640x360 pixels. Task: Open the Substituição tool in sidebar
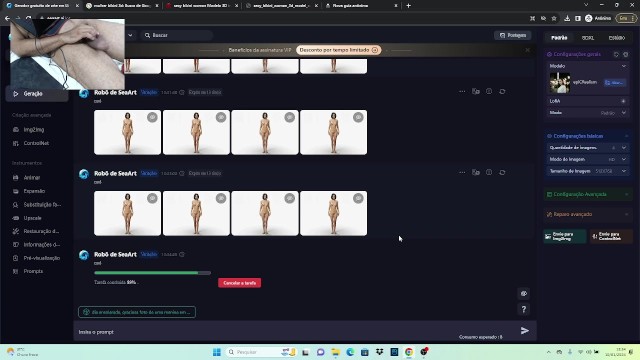point(37,204)
